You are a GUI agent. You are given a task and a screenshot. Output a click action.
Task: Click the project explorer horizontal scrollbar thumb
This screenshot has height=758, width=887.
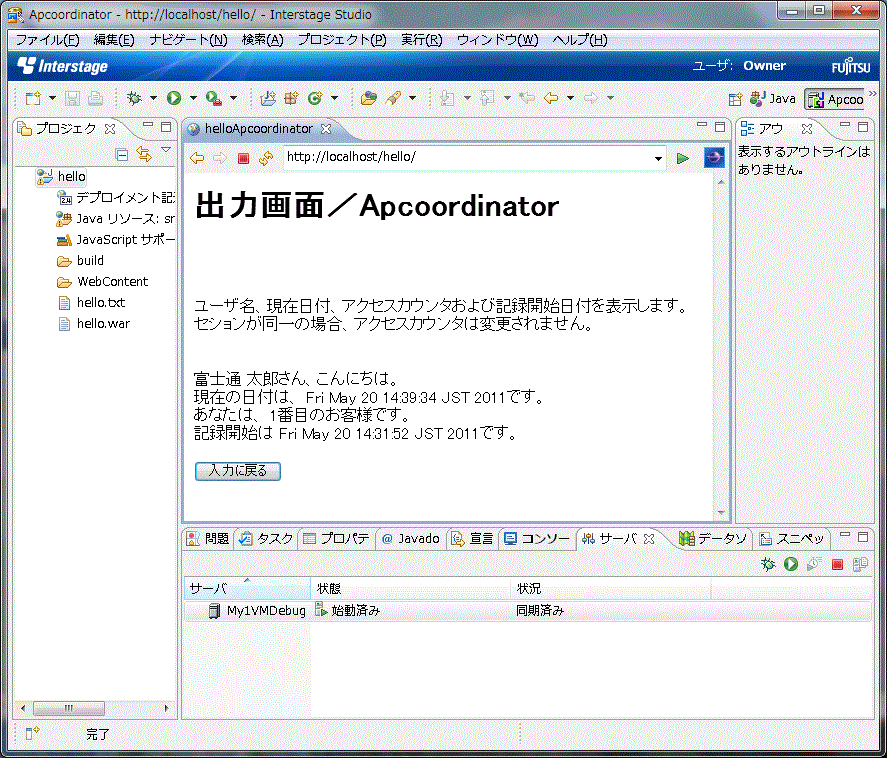[69, 708]
